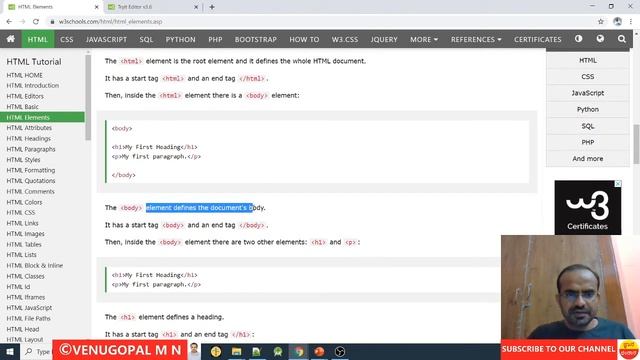Open HTML Links in the sidebar
The width and height of the screenshot is (640, 360).
click(22, 223)
